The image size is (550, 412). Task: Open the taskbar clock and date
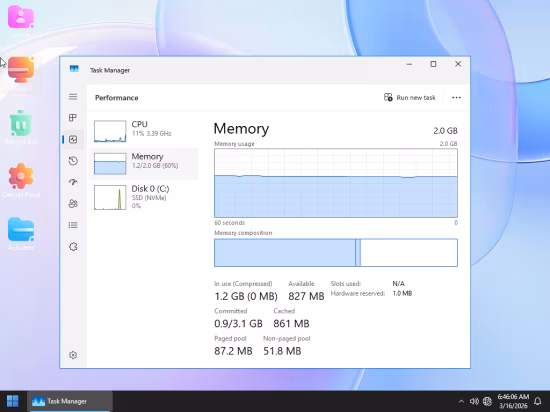coord(513,401)
